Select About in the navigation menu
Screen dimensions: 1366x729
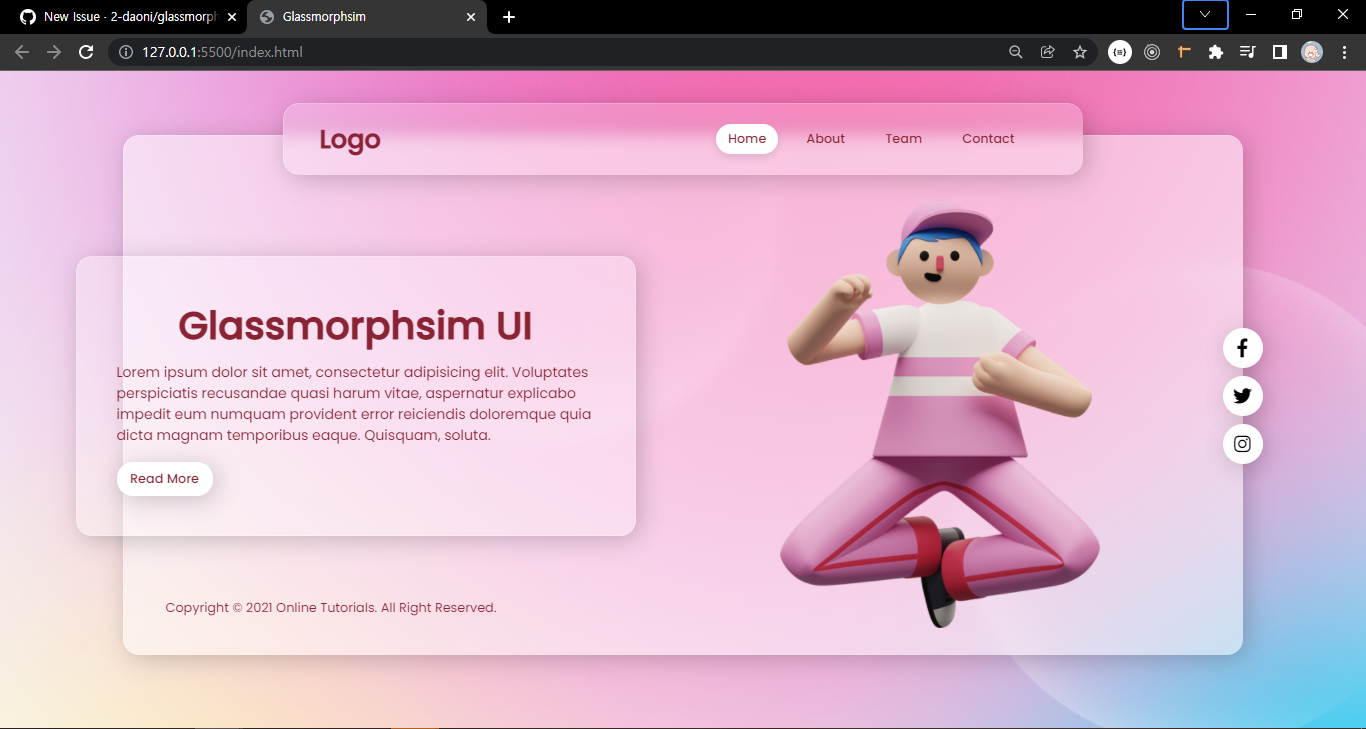click(825, 138)
